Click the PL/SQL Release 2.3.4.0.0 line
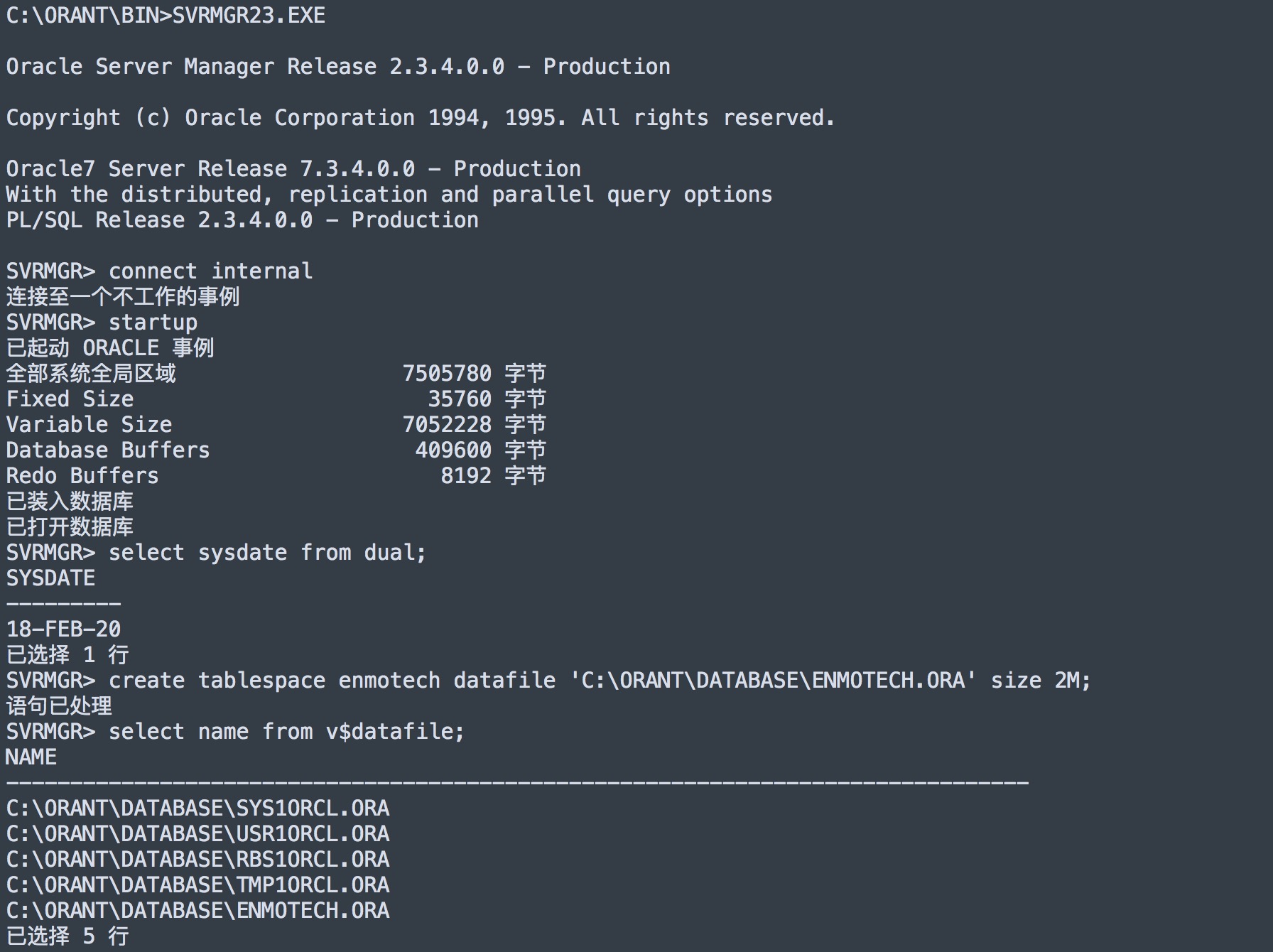Screen dimensions: 1273x952 click(x=242, y=220)
